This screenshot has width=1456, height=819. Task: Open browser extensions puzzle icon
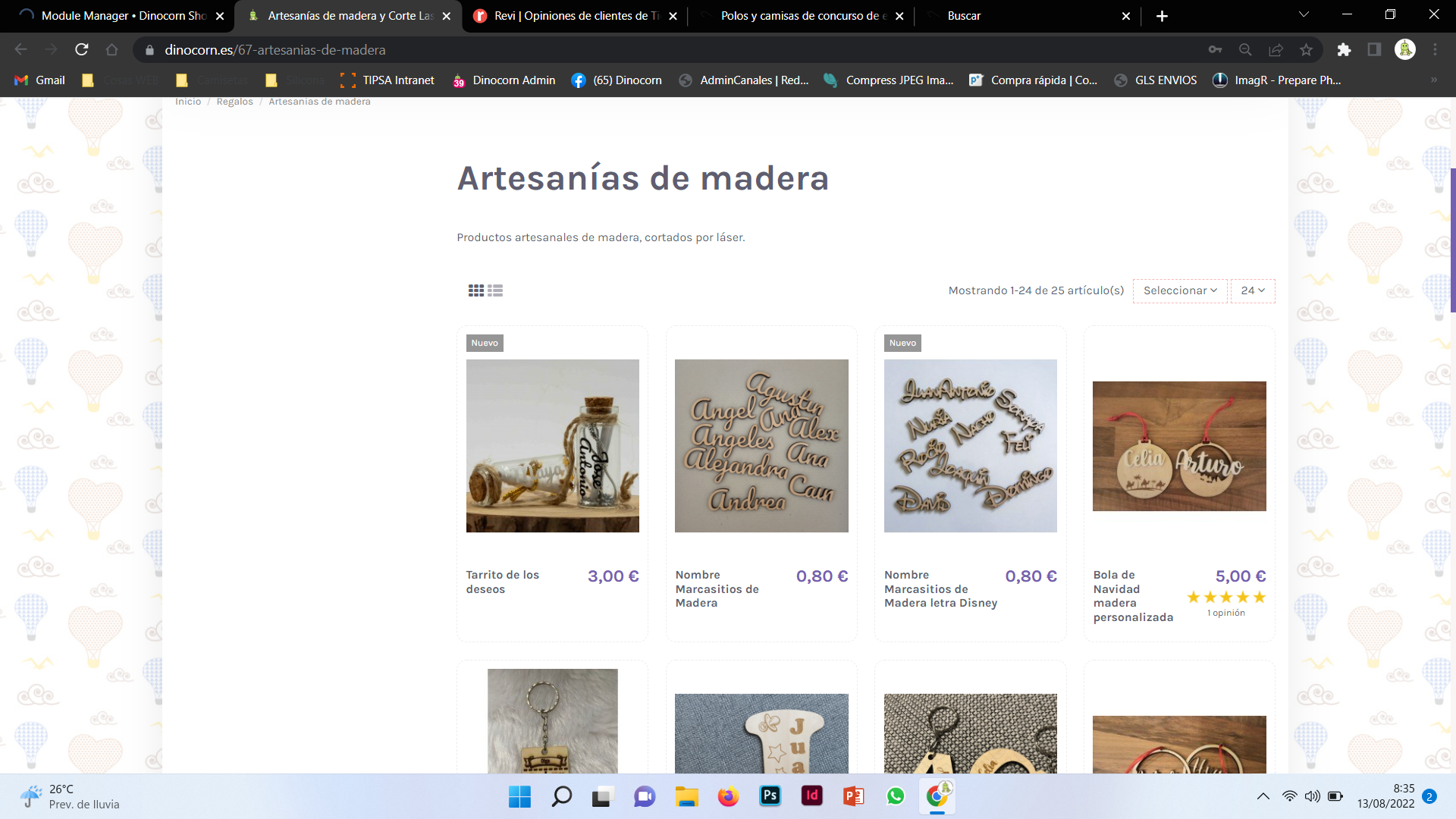pyautogui.click(x=1344, y=50)
